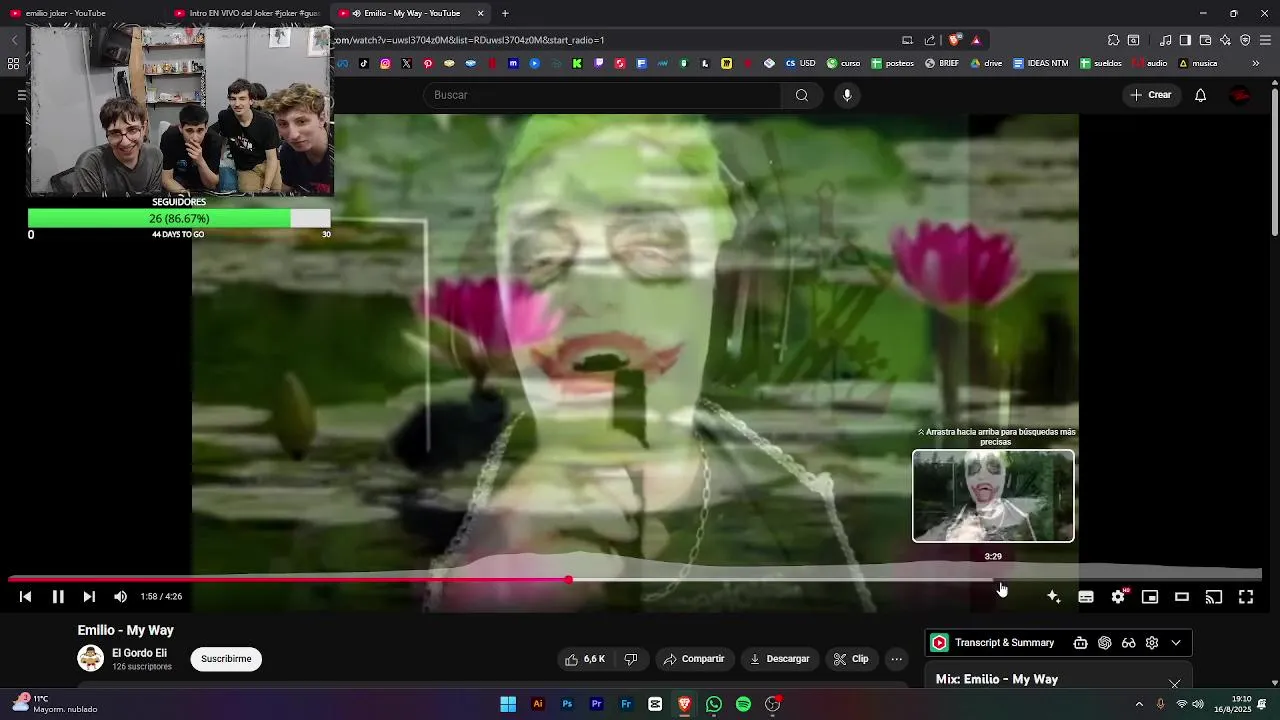Expand hidden bookmarks with double chevron

pos(1256,63)
